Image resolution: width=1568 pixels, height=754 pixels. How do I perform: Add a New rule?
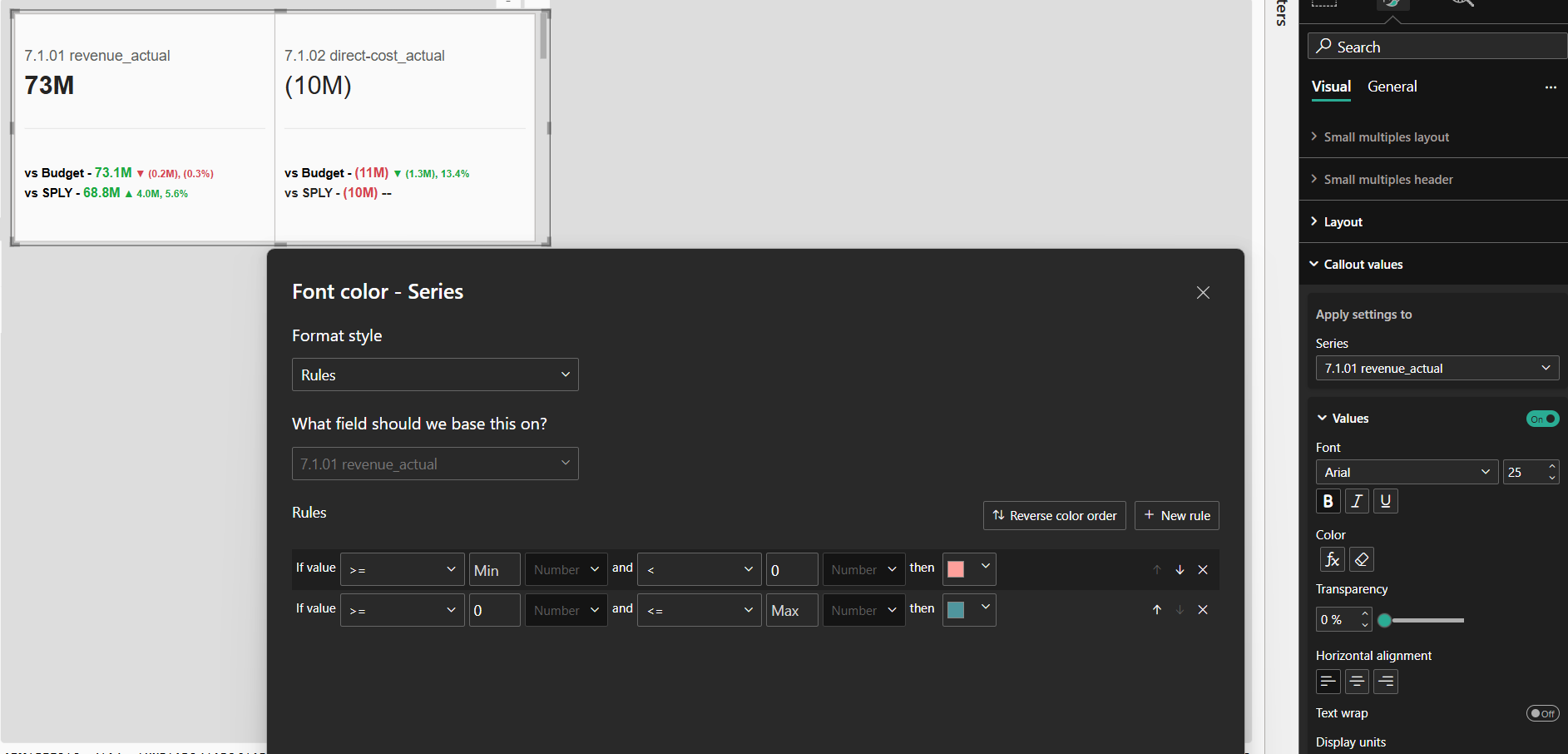1177,516
